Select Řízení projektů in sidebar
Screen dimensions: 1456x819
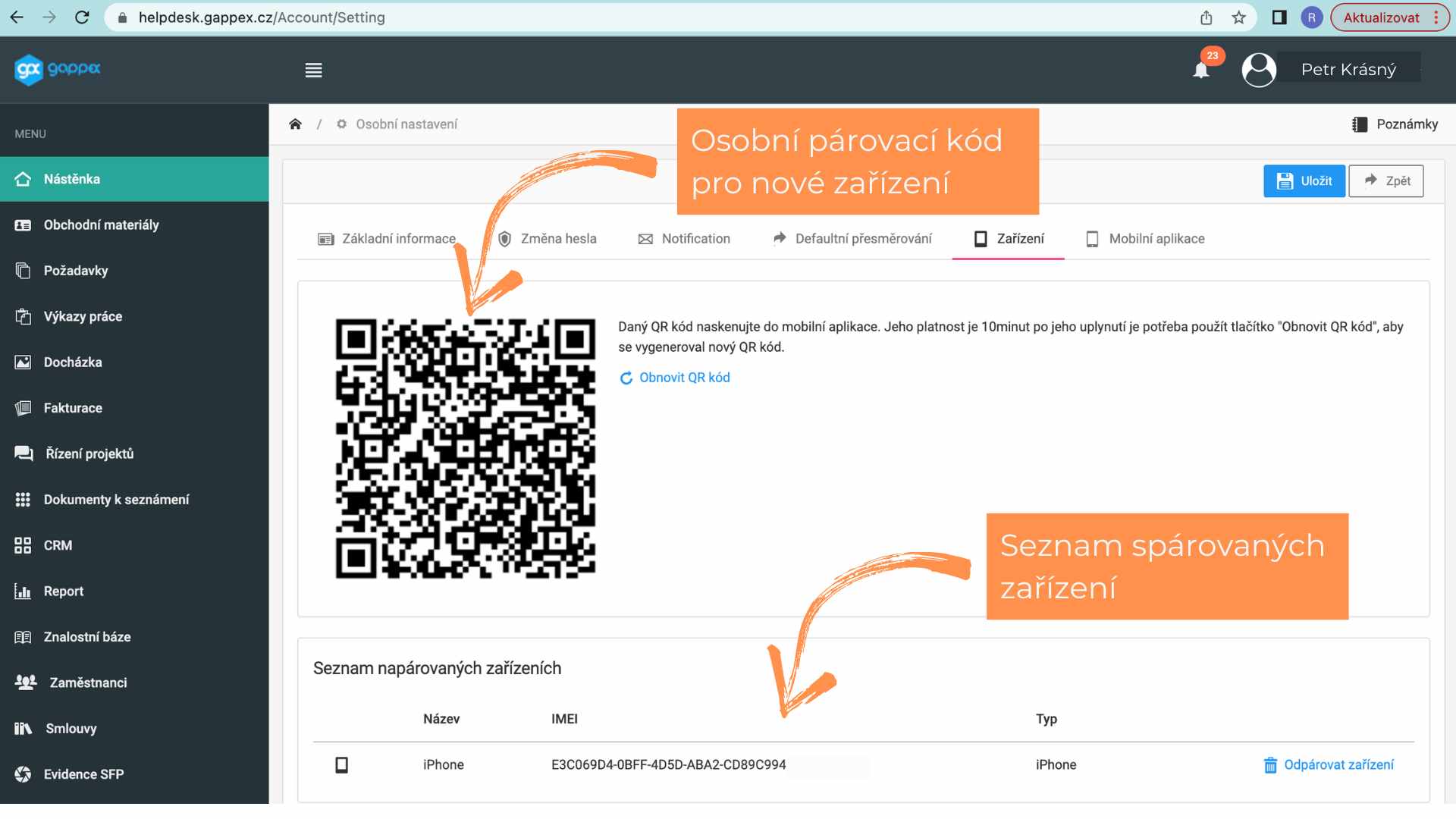[x=89, y=454]
